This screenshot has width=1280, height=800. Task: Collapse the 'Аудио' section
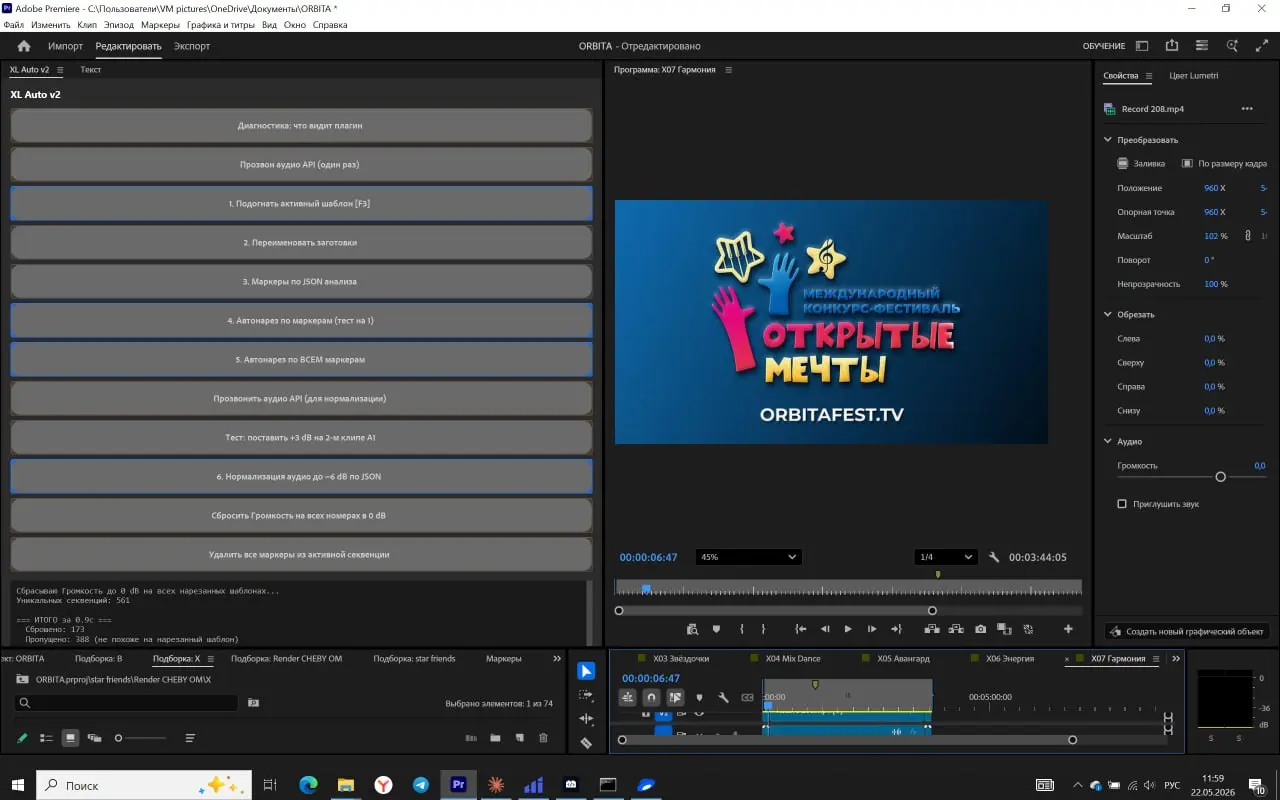(x=1108, y=441)
